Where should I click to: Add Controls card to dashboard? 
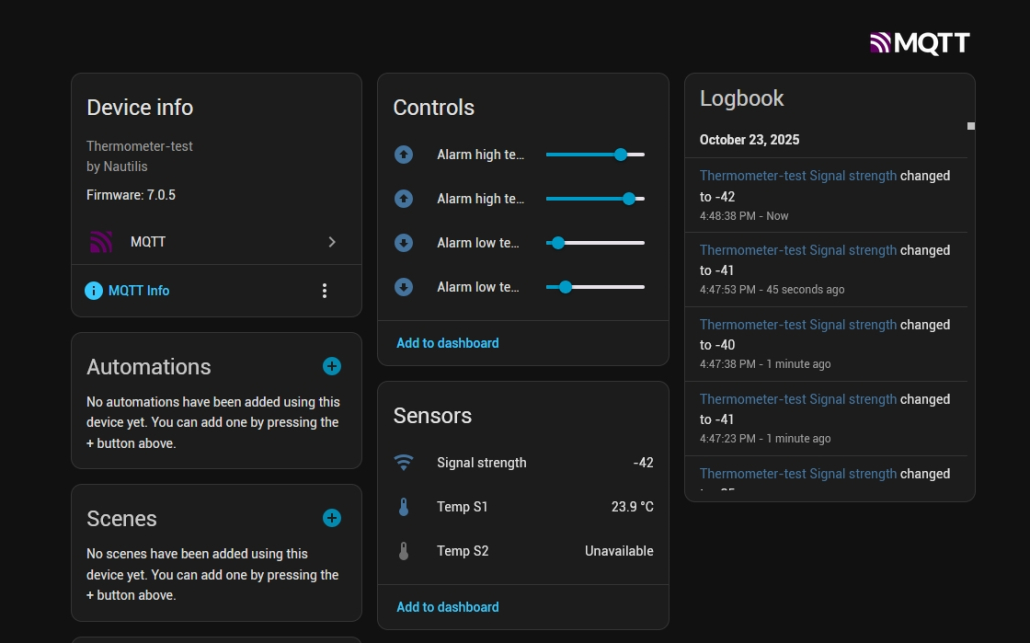click(447, 343)
